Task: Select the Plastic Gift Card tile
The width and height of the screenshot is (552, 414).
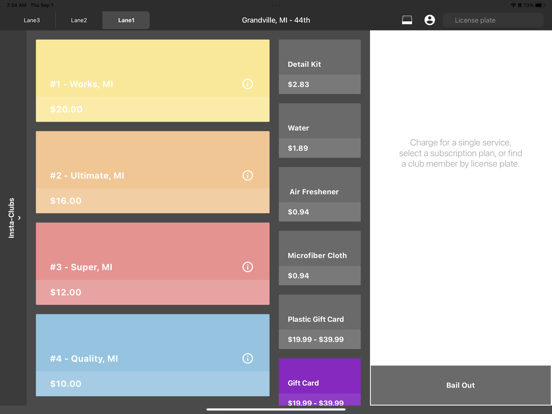Action: point(320,322)
